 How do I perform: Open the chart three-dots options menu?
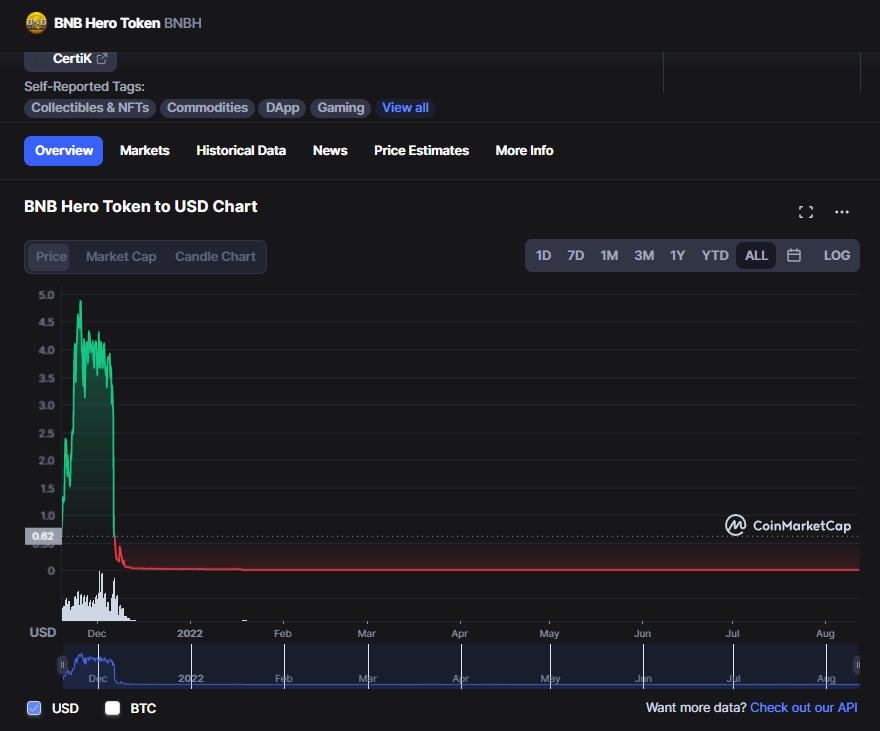841,212
